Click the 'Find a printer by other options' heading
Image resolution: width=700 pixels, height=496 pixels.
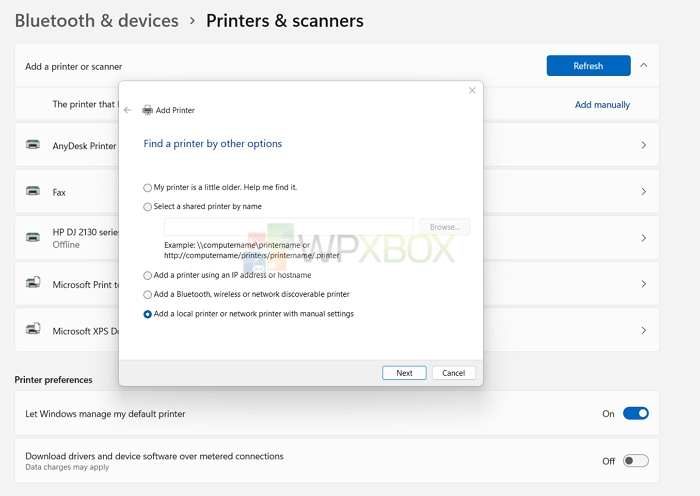click(212, 144)
